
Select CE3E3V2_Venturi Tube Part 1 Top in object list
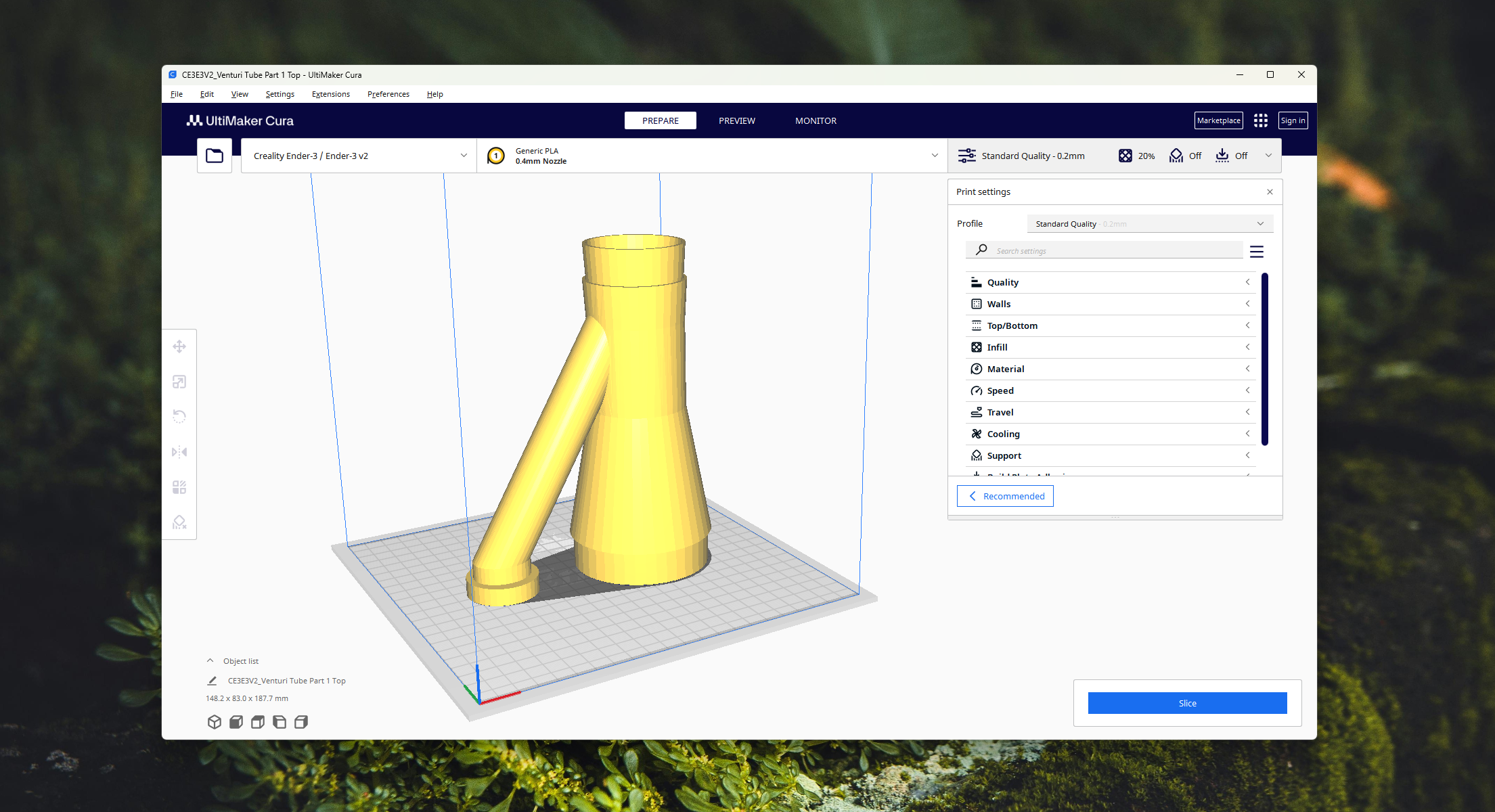(287, 681)
